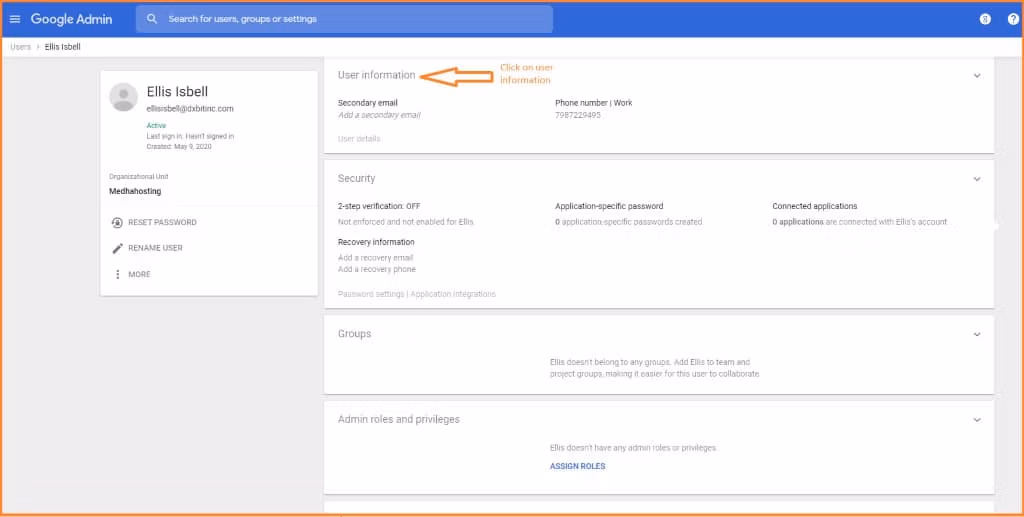
Task: Click the search magnifier icon
Action: [152, 19]
